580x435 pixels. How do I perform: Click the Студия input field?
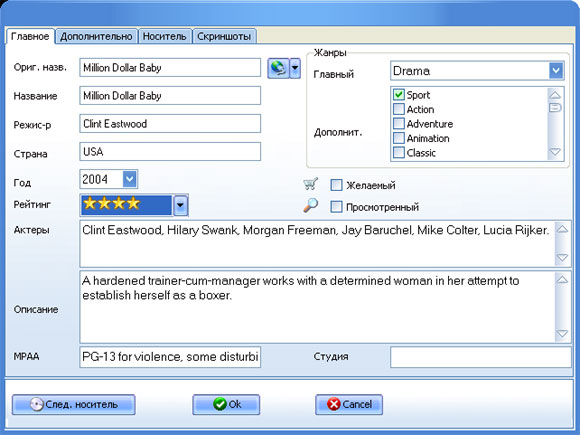(x=480, y=357)
